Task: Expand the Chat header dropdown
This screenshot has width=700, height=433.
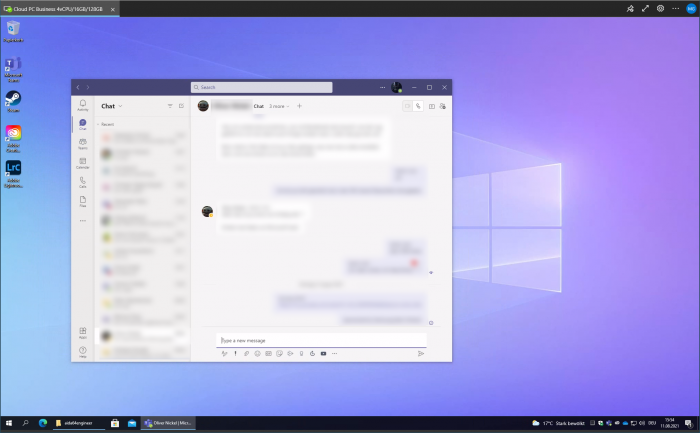Action: tap(121, 106)
